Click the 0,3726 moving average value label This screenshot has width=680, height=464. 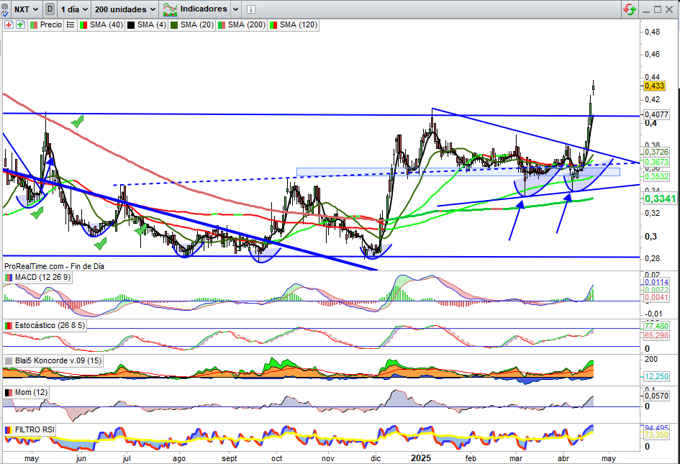(656, 152)
